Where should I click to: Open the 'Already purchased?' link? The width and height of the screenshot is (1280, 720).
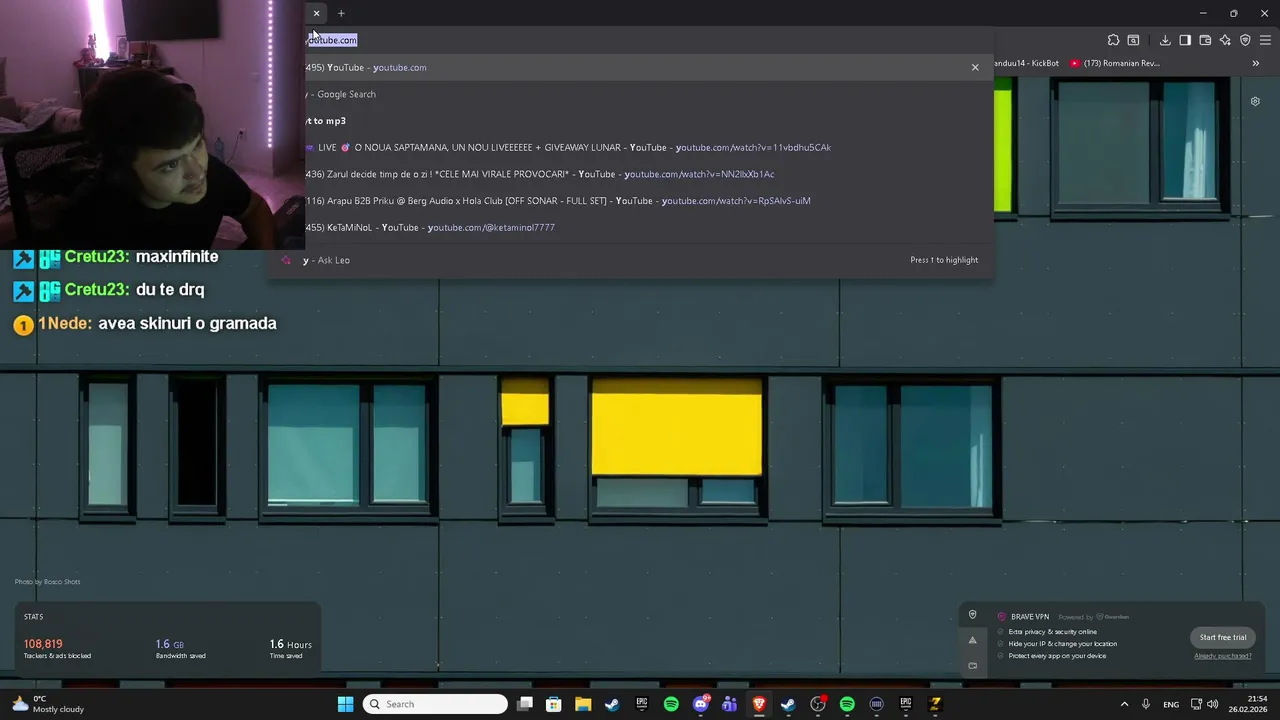point(1223,656)
